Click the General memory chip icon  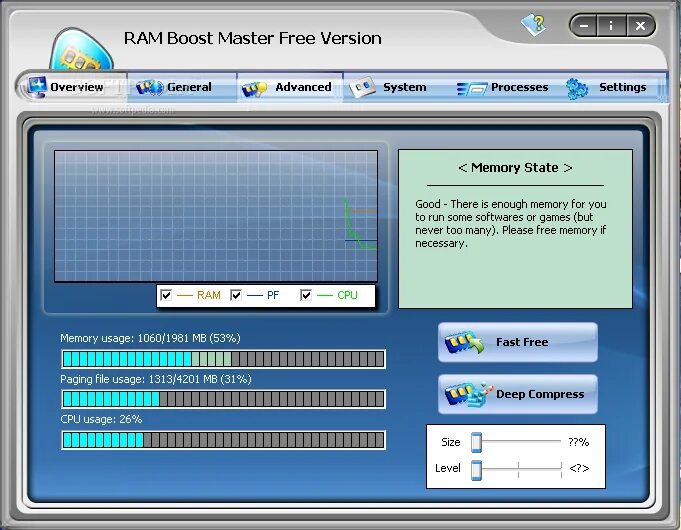tap(149, 87)
